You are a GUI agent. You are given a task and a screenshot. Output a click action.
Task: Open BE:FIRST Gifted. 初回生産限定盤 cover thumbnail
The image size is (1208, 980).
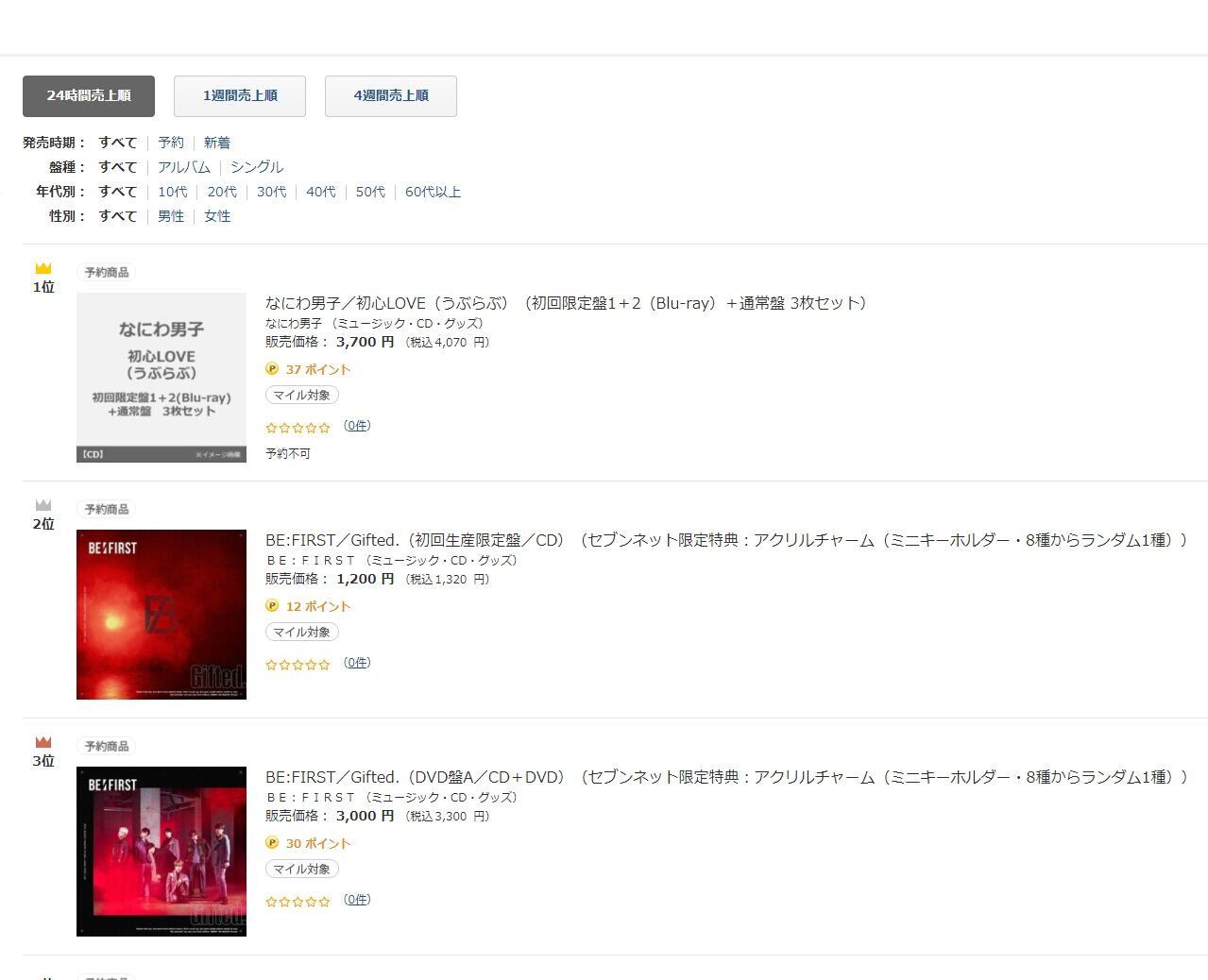click(x=162, y=615)
